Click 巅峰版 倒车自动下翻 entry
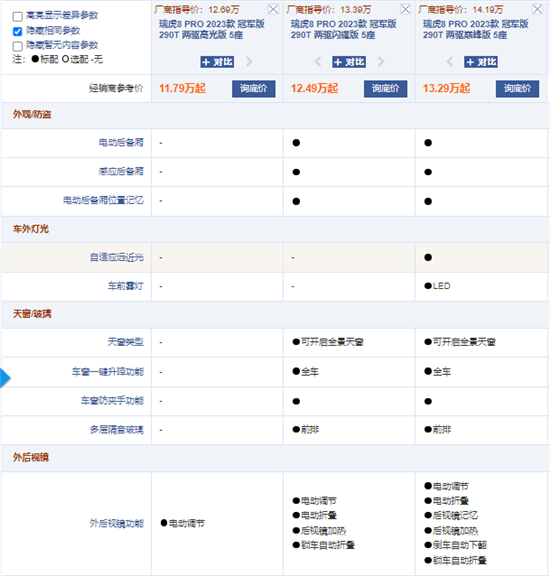This screenshot has width=550, height=576. (456, 545)
